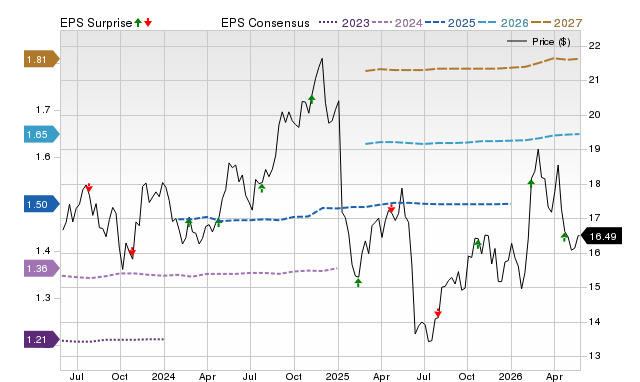Click the 18 label on the price axis
Viewport: 640px width, 382px height.
595,183
